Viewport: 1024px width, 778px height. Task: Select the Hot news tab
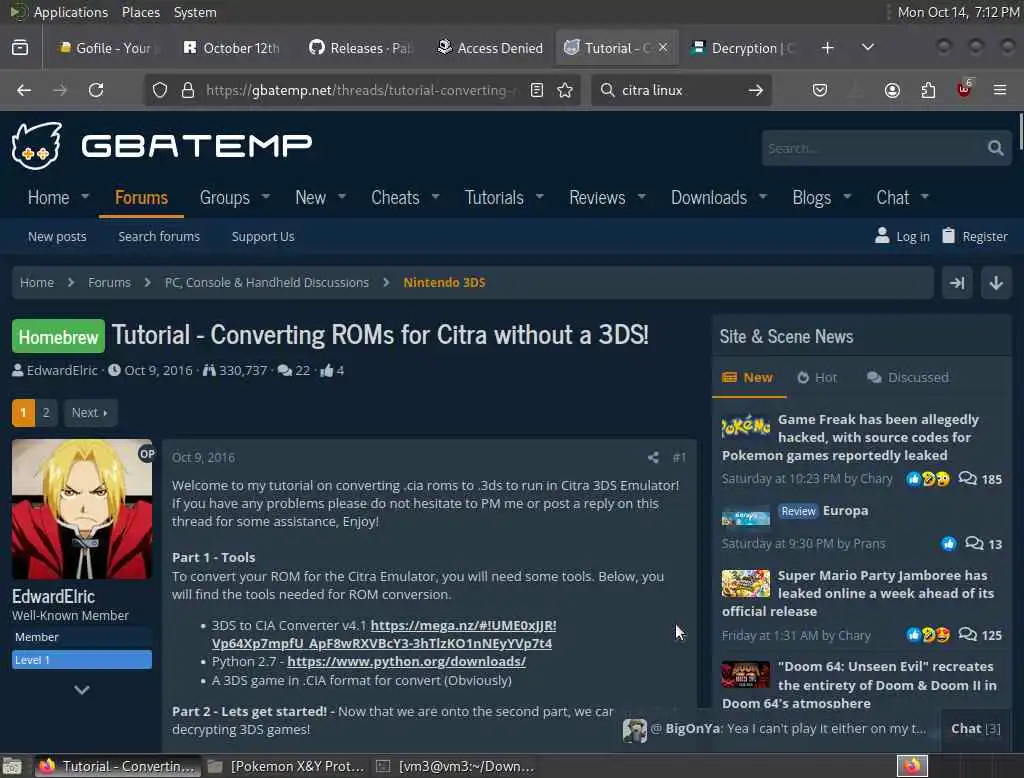coord(817,378)
